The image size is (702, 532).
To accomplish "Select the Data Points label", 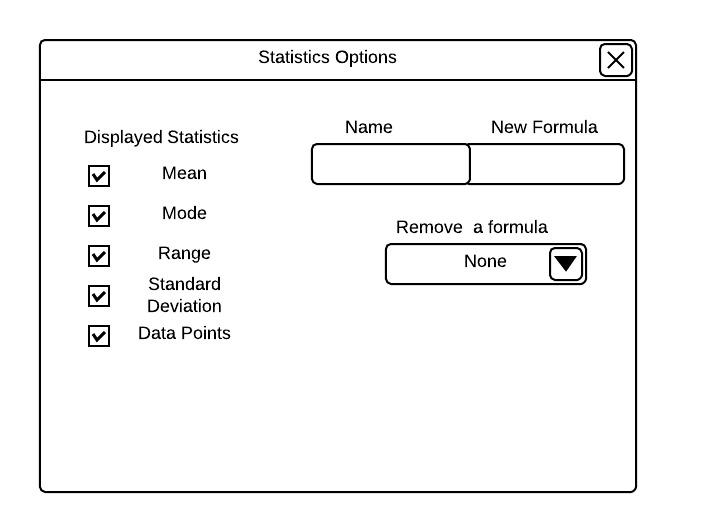I will [184, 333].
